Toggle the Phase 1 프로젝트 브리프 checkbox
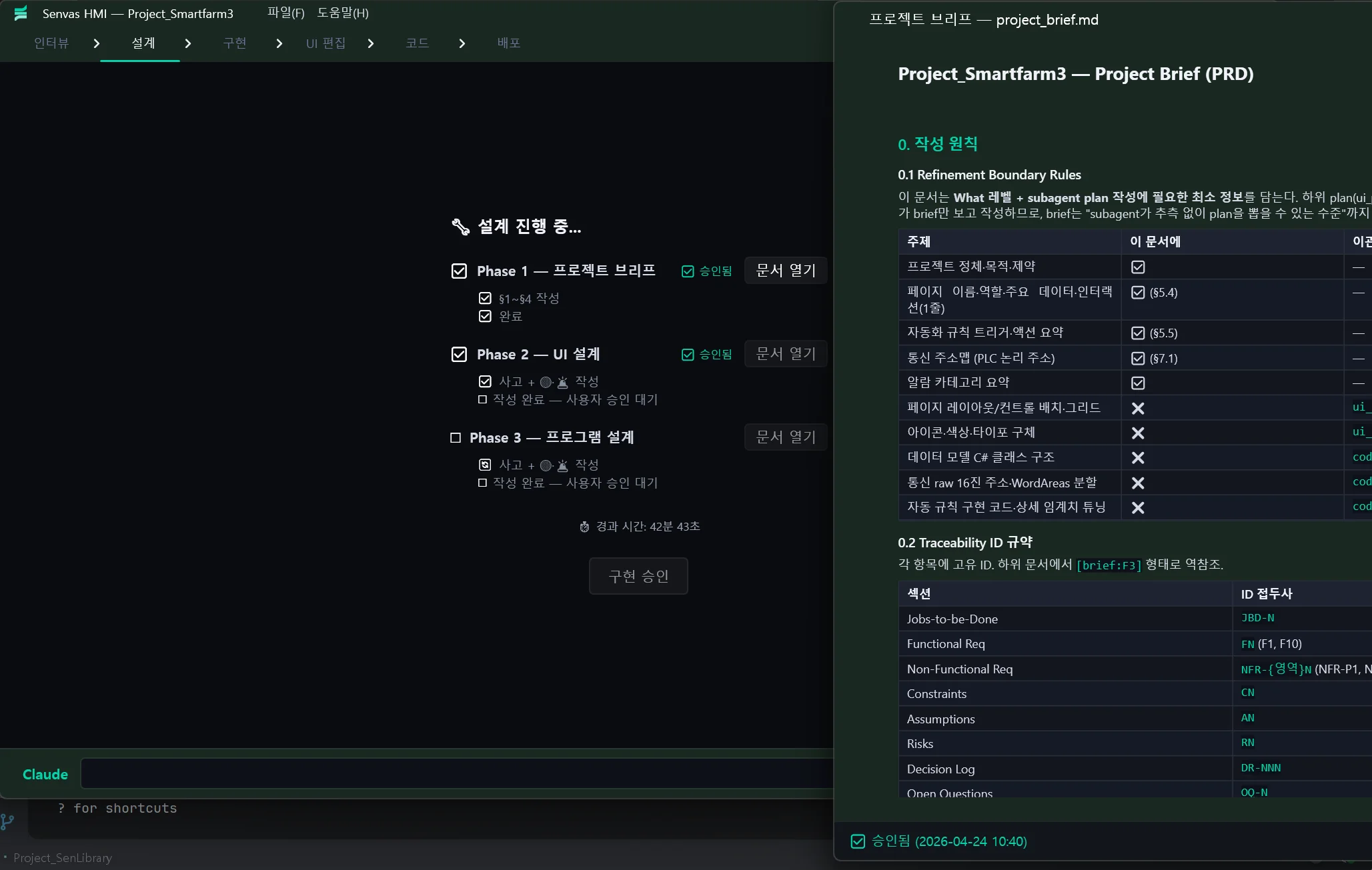Viewport: 1372px width, 870px height. [x=459, y=271]
